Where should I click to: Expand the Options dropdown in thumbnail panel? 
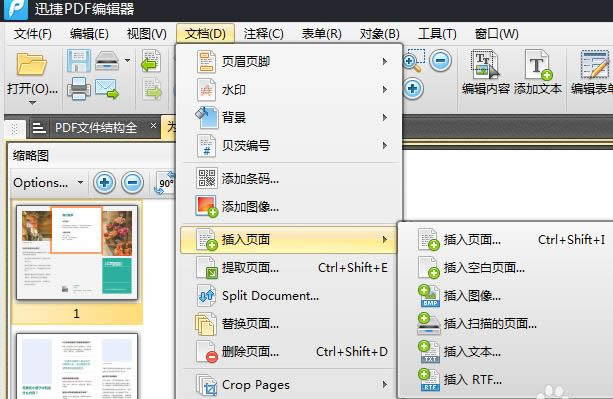pos(48,183)
